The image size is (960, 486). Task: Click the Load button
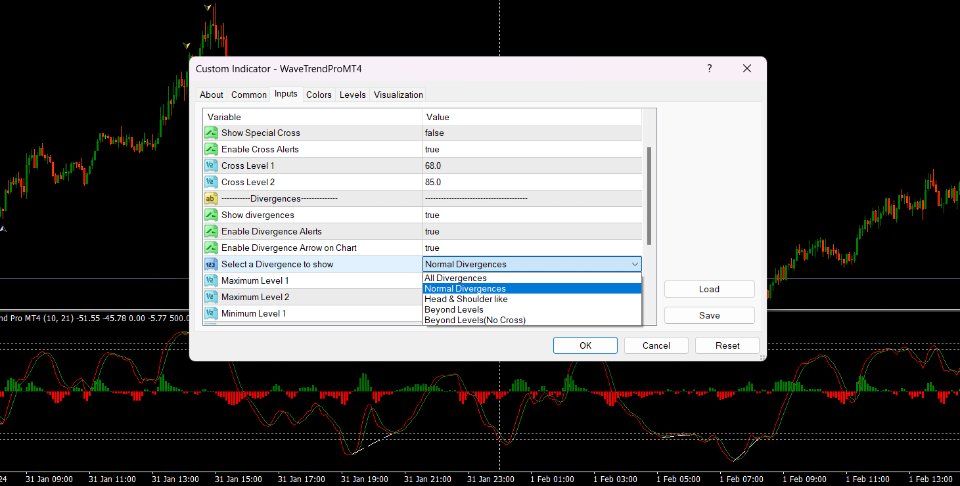coord(710,289)
